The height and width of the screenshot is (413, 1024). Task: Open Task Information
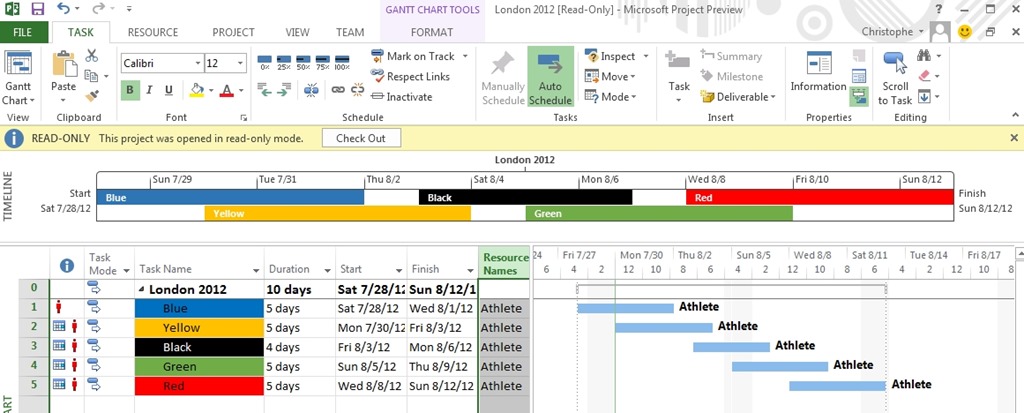(x=818, y=73)
